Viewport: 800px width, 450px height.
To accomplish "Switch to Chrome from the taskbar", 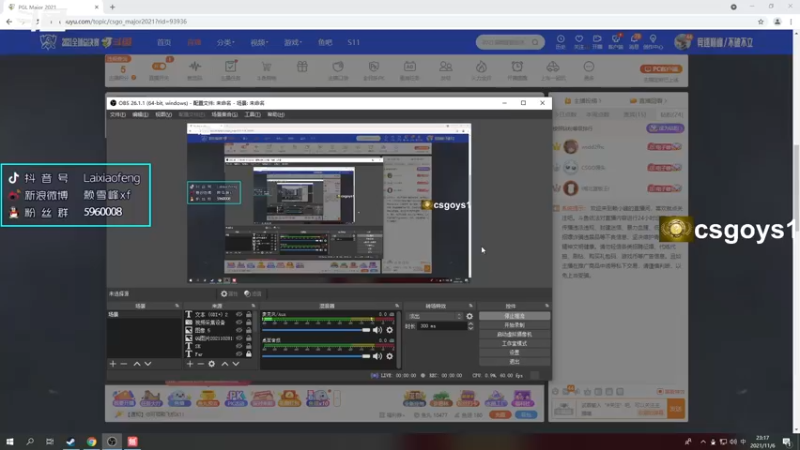I will 91,441.
